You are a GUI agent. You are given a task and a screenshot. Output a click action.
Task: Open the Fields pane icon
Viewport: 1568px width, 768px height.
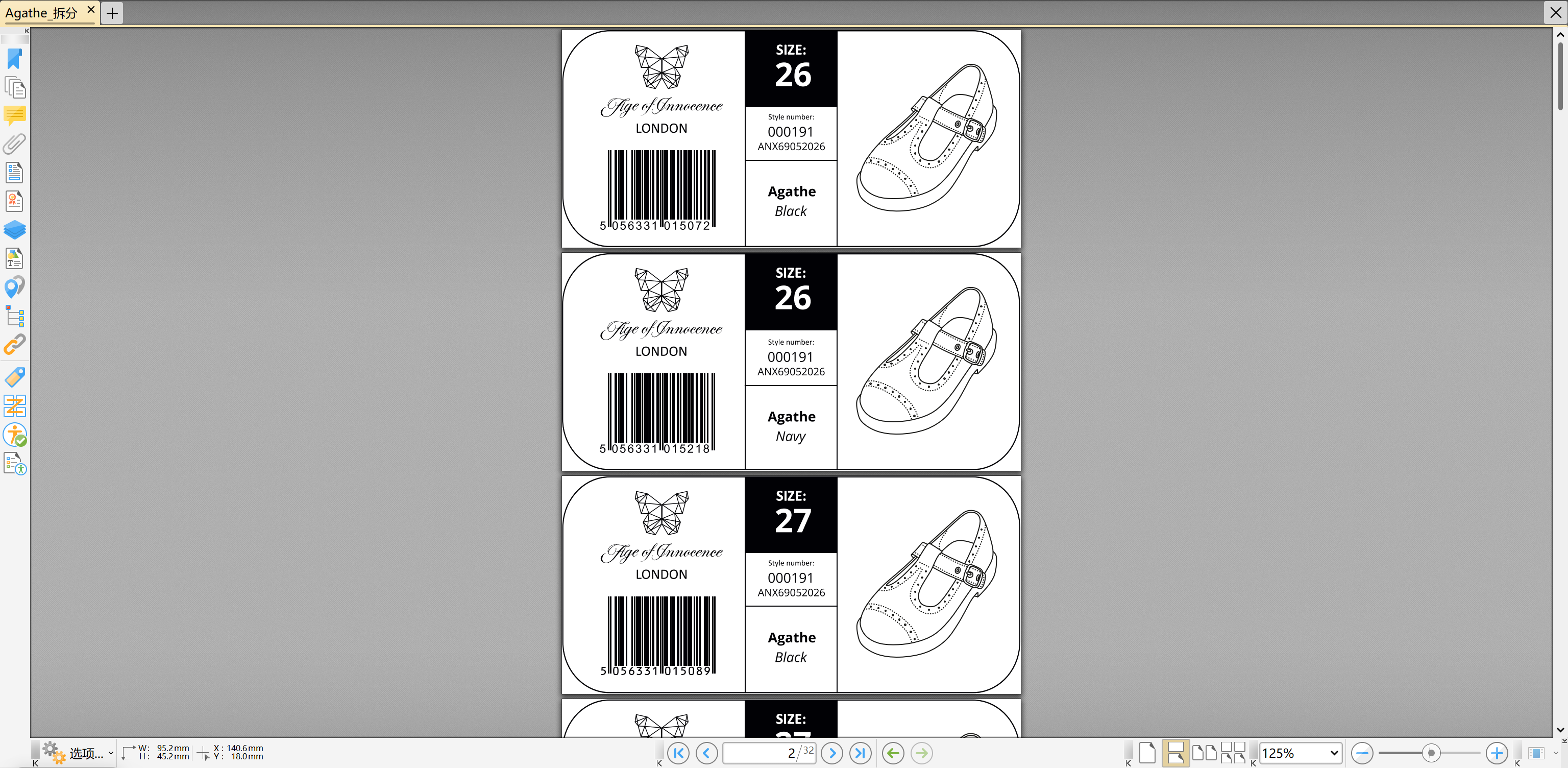pos(15,173)
